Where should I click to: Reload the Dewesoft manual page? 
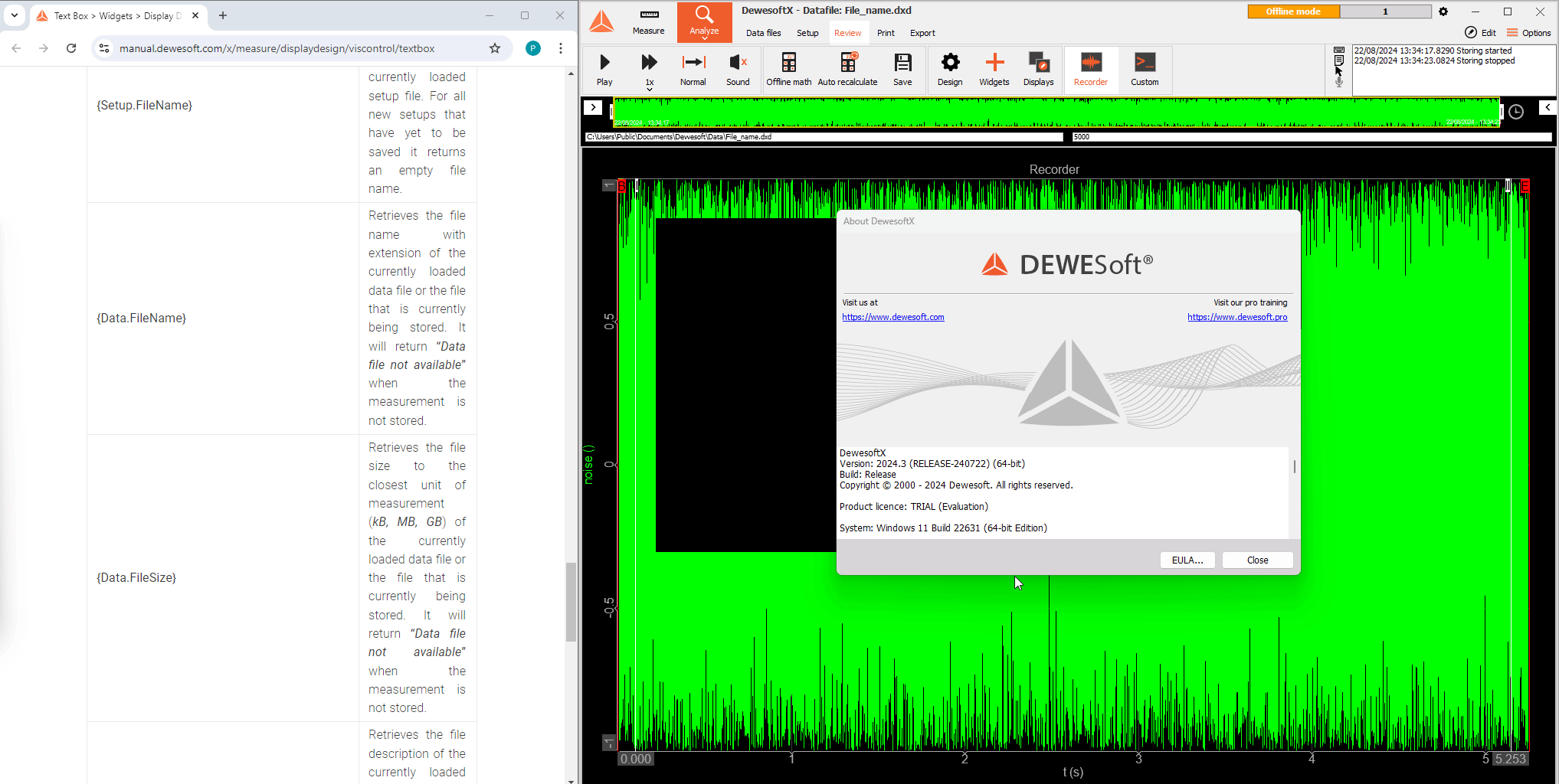tap(71, 48)
